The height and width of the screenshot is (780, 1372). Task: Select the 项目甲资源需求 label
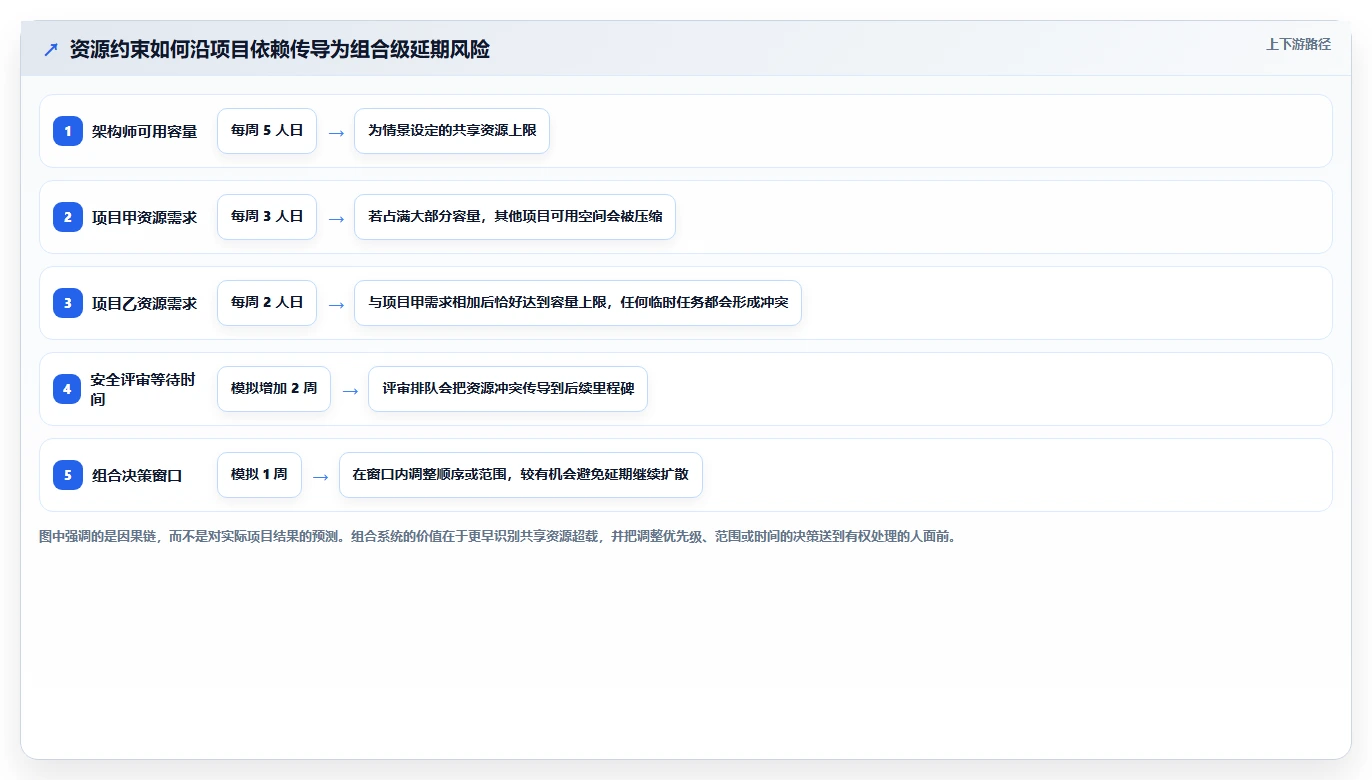(x=145, y=217)
